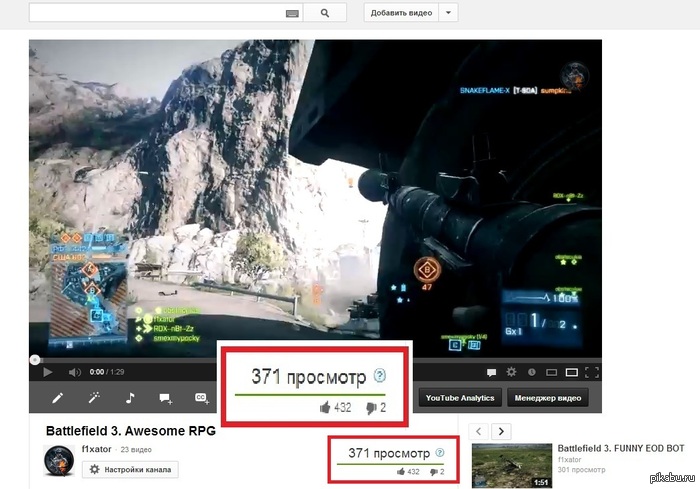Open YouTube Analytics button

460,398
